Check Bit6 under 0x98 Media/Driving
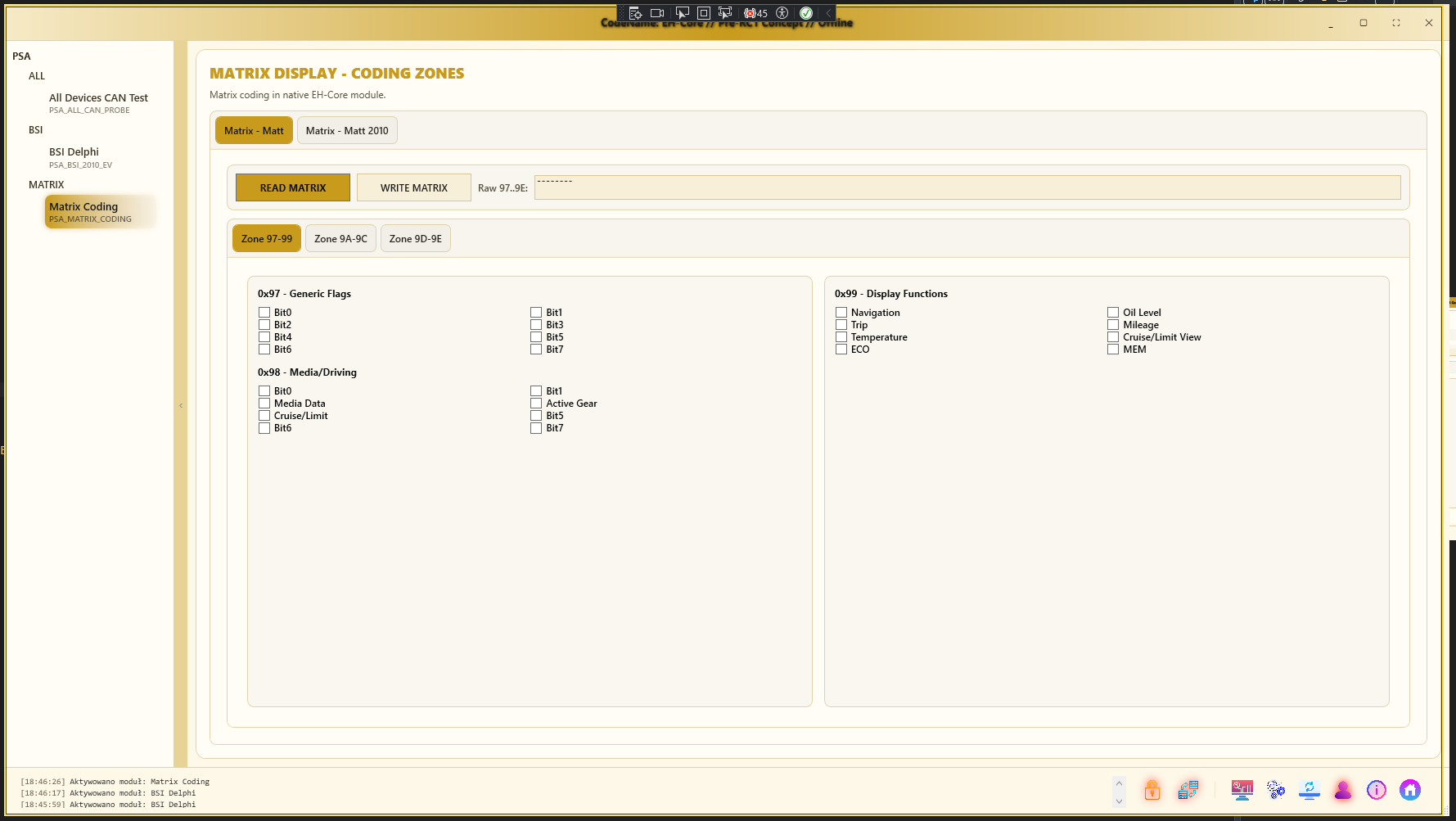 pyautogui.click(x=264, y=428)
